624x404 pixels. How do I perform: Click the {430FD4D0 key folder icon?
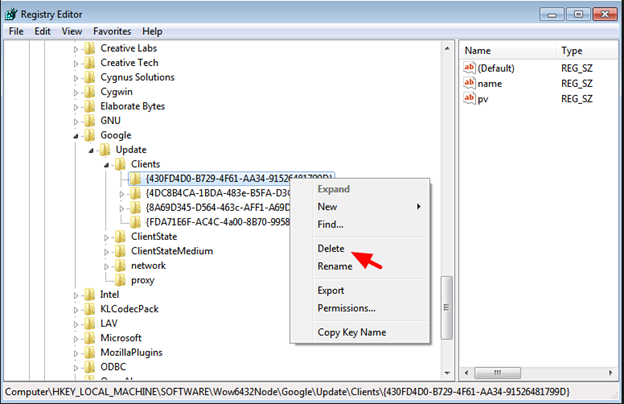(135, 179)
